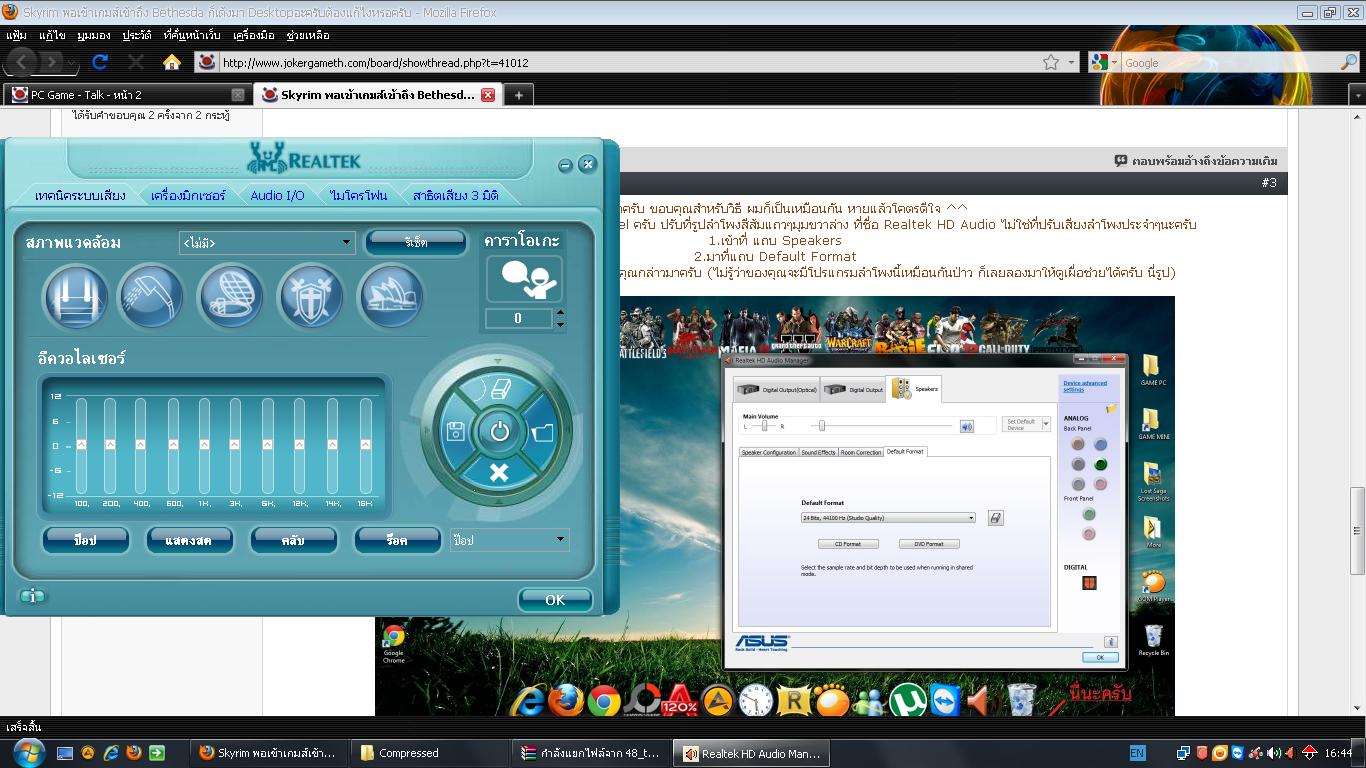
Task: Open the Windows Start menu orb
Action: click(x=27, y=753)
